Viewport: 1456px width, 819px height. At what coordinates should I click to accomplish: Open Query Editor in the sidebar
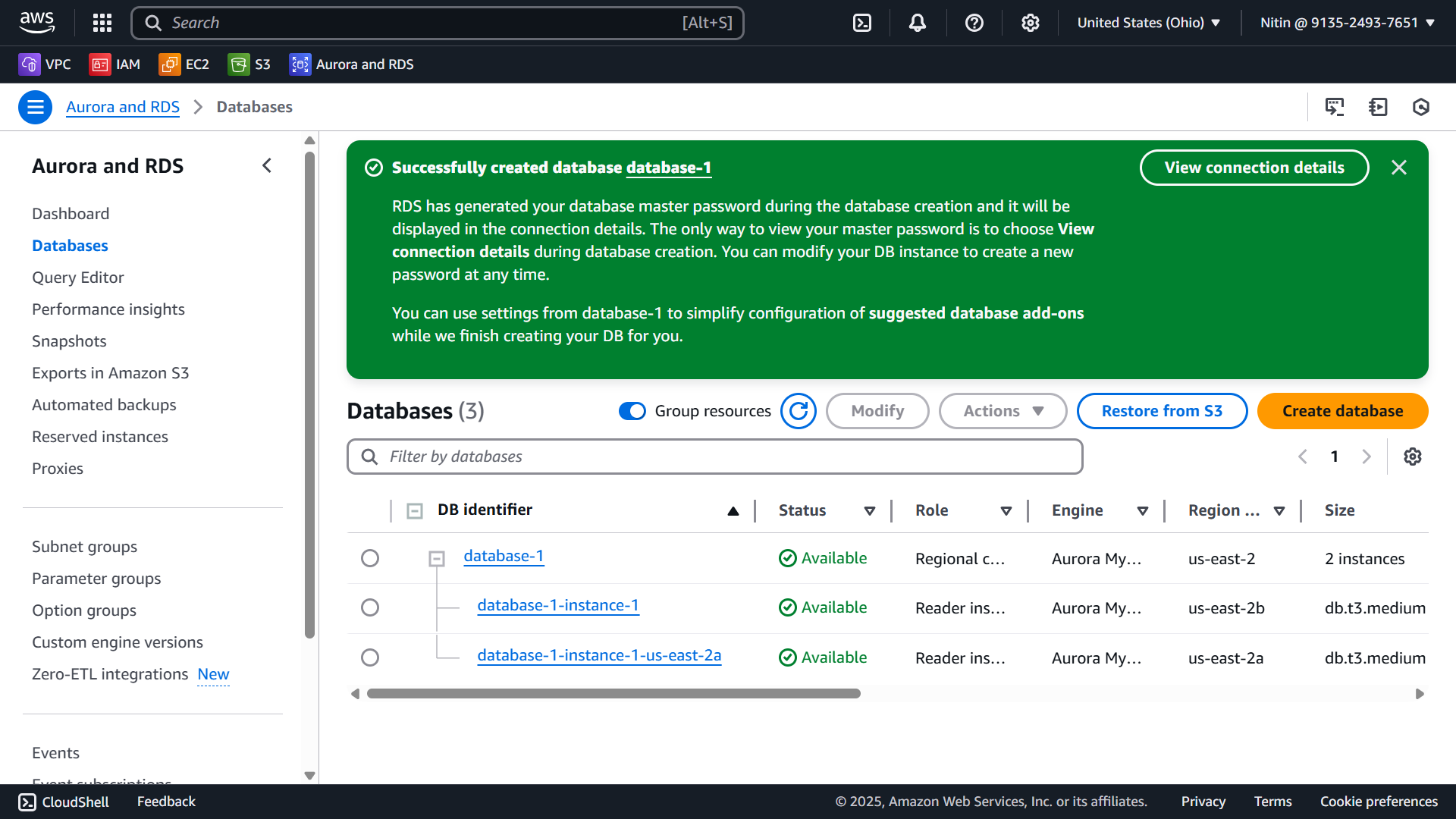pos(78,278)
